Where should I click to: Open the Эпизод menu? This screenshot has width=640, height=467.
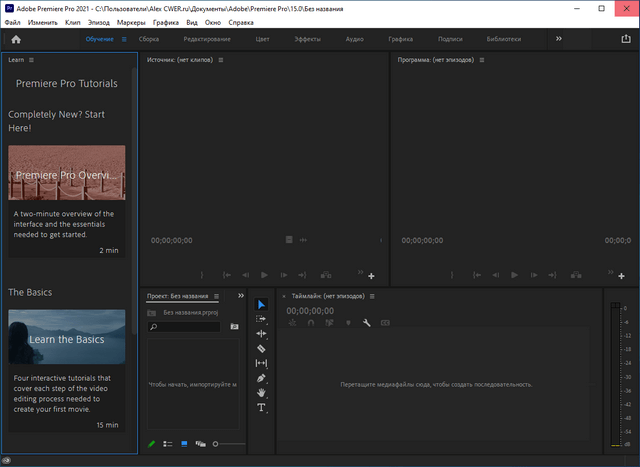101,21
